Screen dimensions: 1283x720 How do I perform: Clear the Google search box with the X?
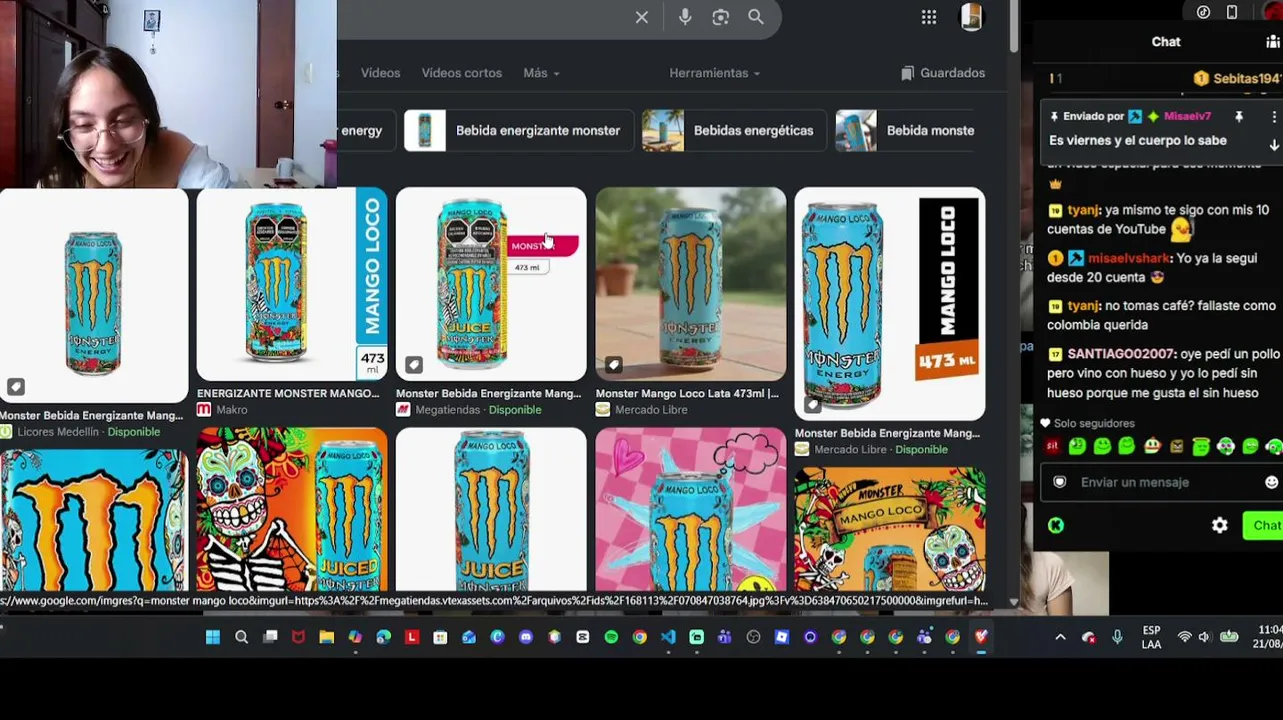[x=642, y=17]
